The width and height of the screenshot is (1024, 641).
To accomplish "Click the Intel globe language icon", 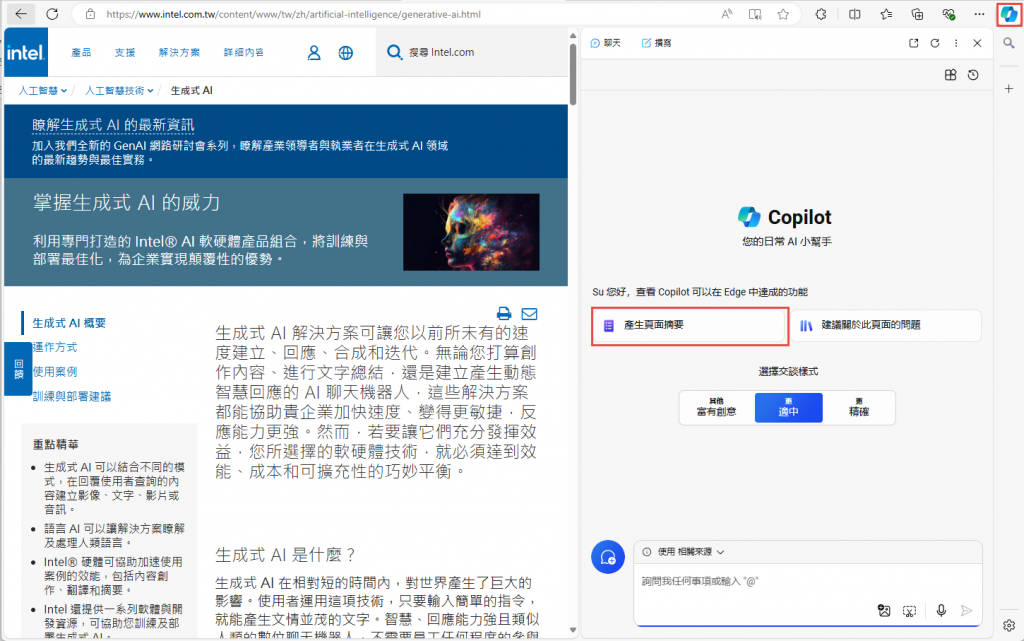I will 345,53.
